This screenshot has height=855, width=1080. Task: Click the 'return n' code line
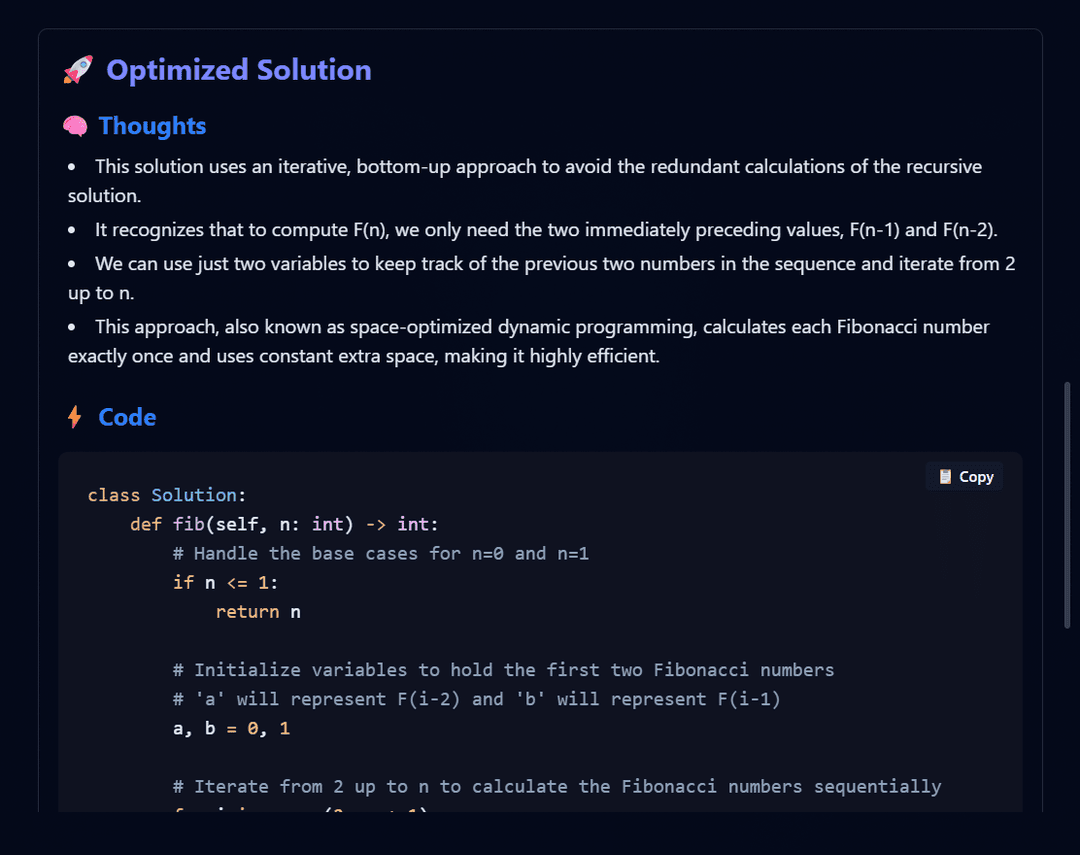[x=258, y=612]
